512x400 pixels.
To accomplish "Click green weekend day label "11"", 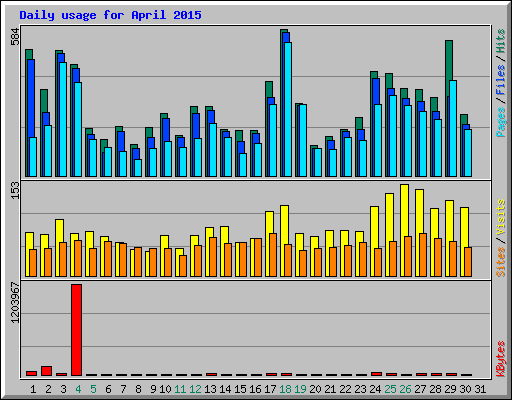I will coord(180,389).
